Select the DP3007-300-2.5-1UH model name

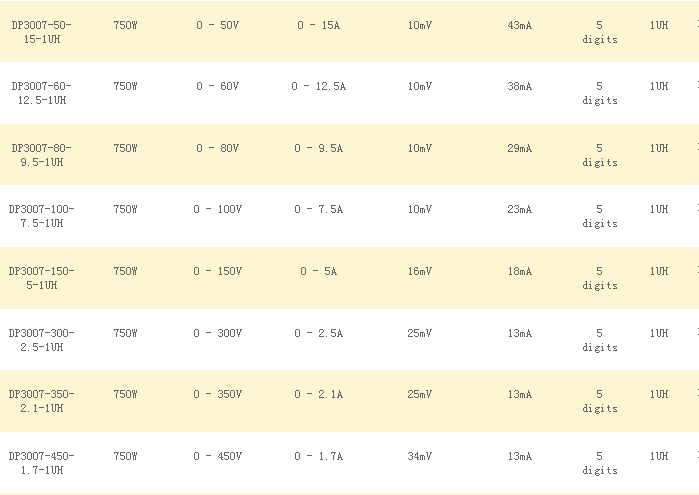(x=41, y=340)
